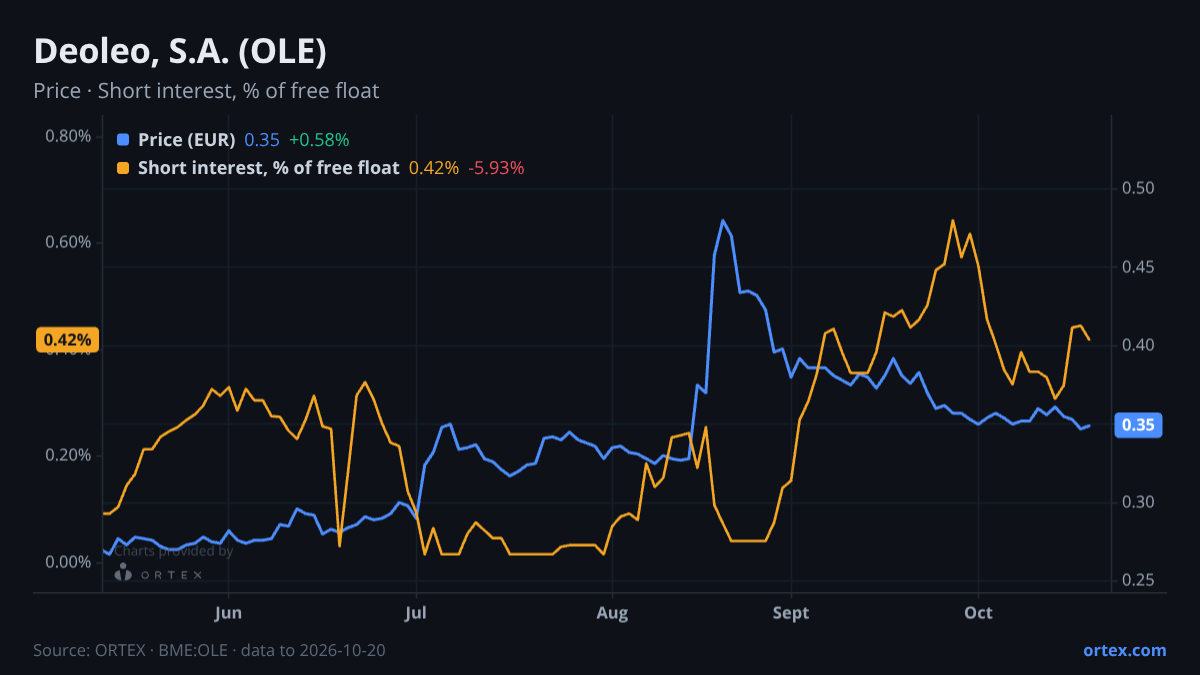The height and width of the screenshot is (675, 1200).
Task: Click the 0.42% value in the legend
Action: pos(434,168)
